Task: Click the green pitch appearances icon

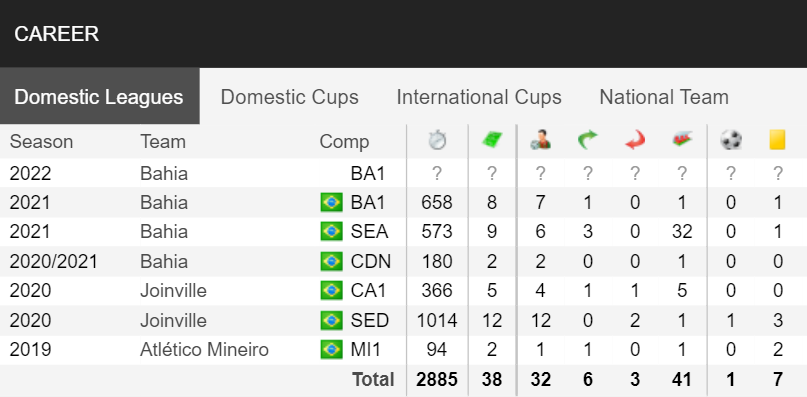Action: (492, 141)
